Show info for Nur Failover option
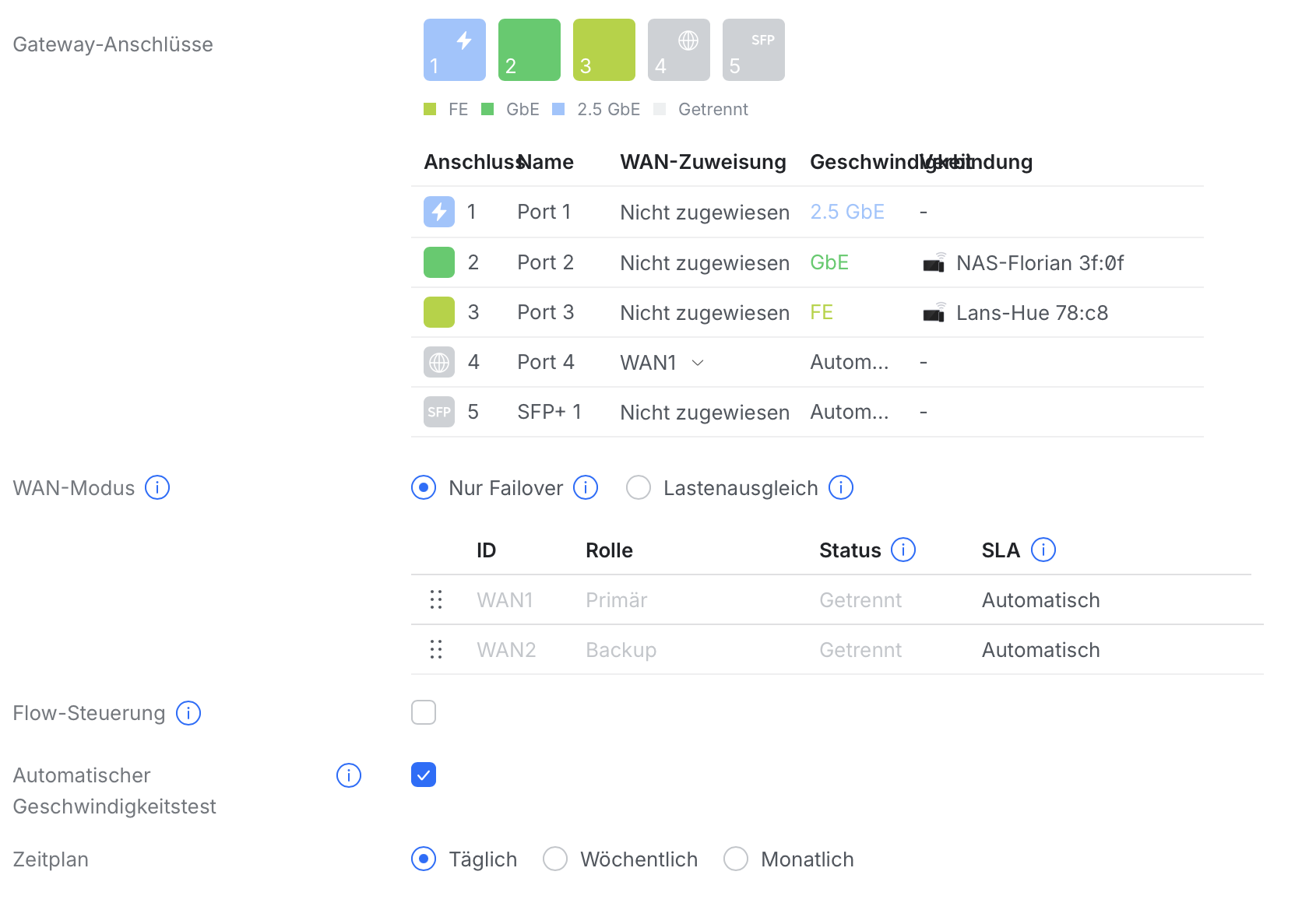1316x903 pixels. pos(586,488)
